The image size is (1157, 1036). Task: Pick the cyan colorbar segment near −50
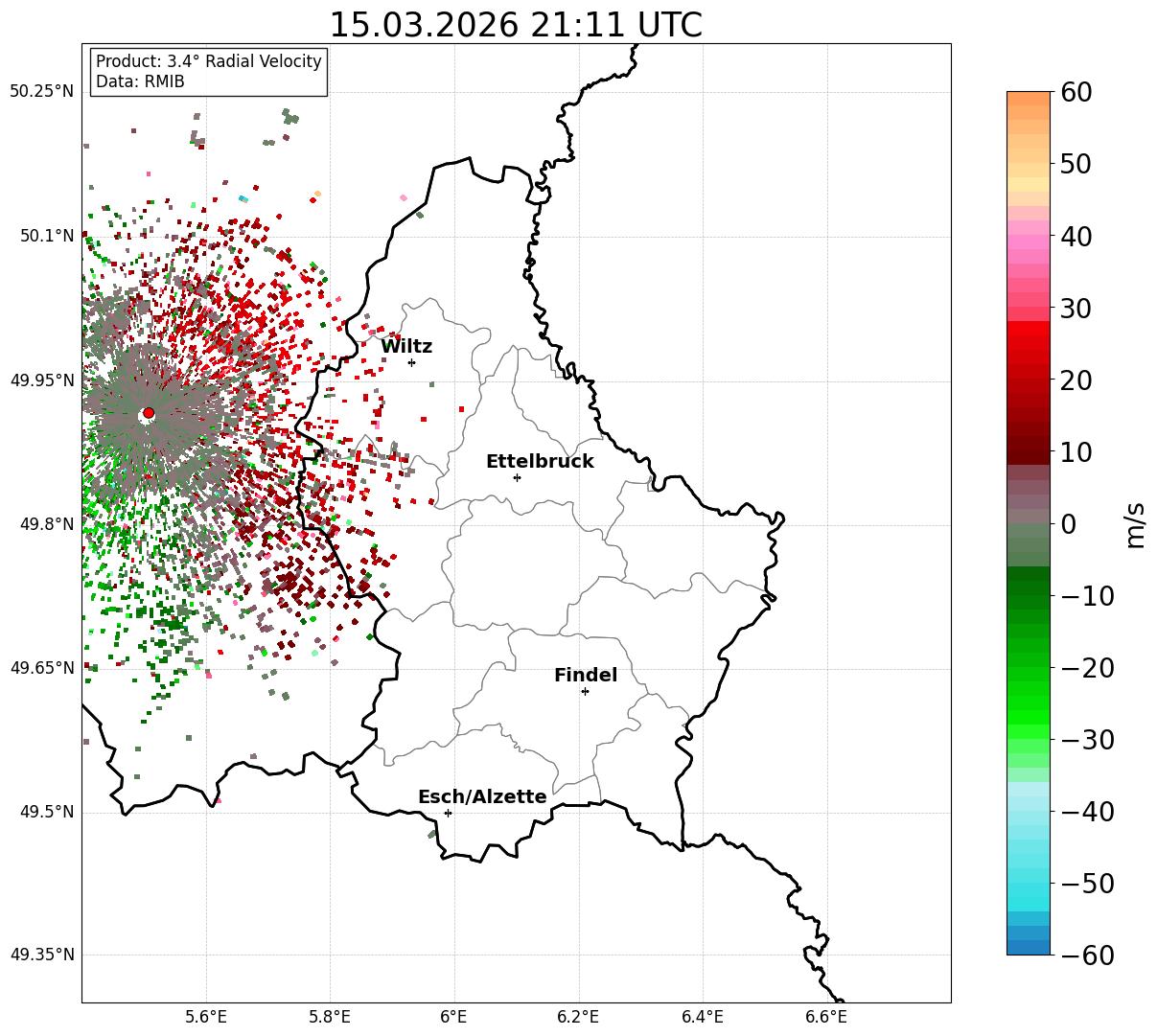click(1029, 891)
